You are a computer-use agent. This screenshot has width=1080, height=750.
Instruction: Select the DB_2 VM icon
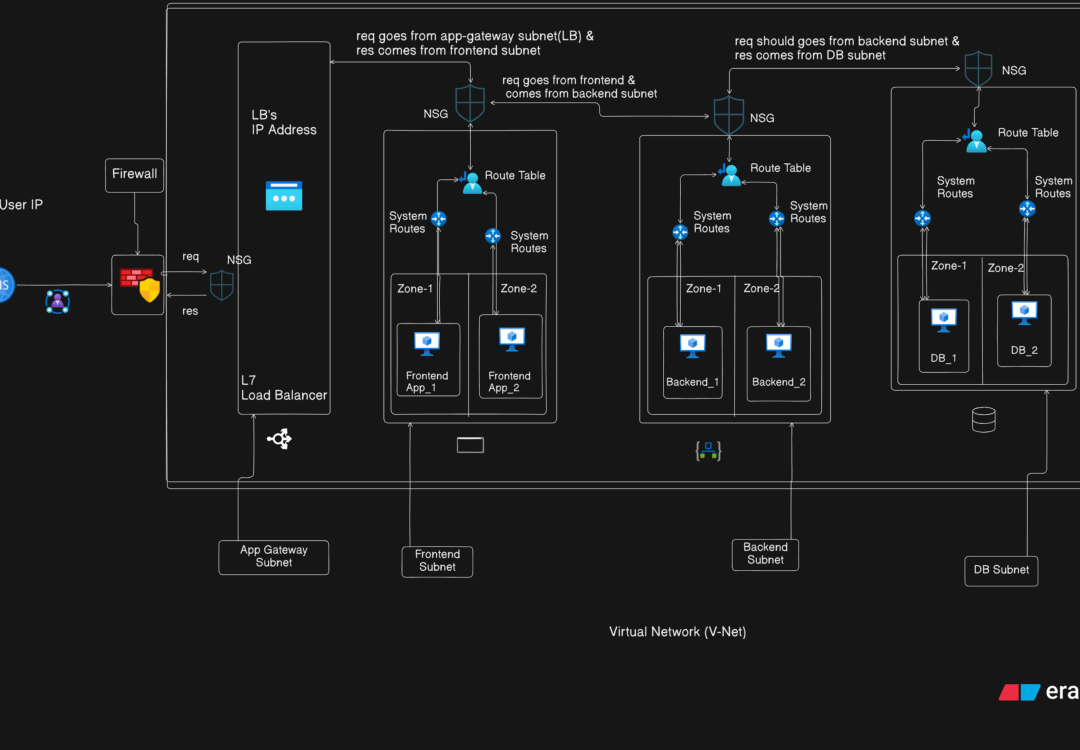coord(1024,313)
